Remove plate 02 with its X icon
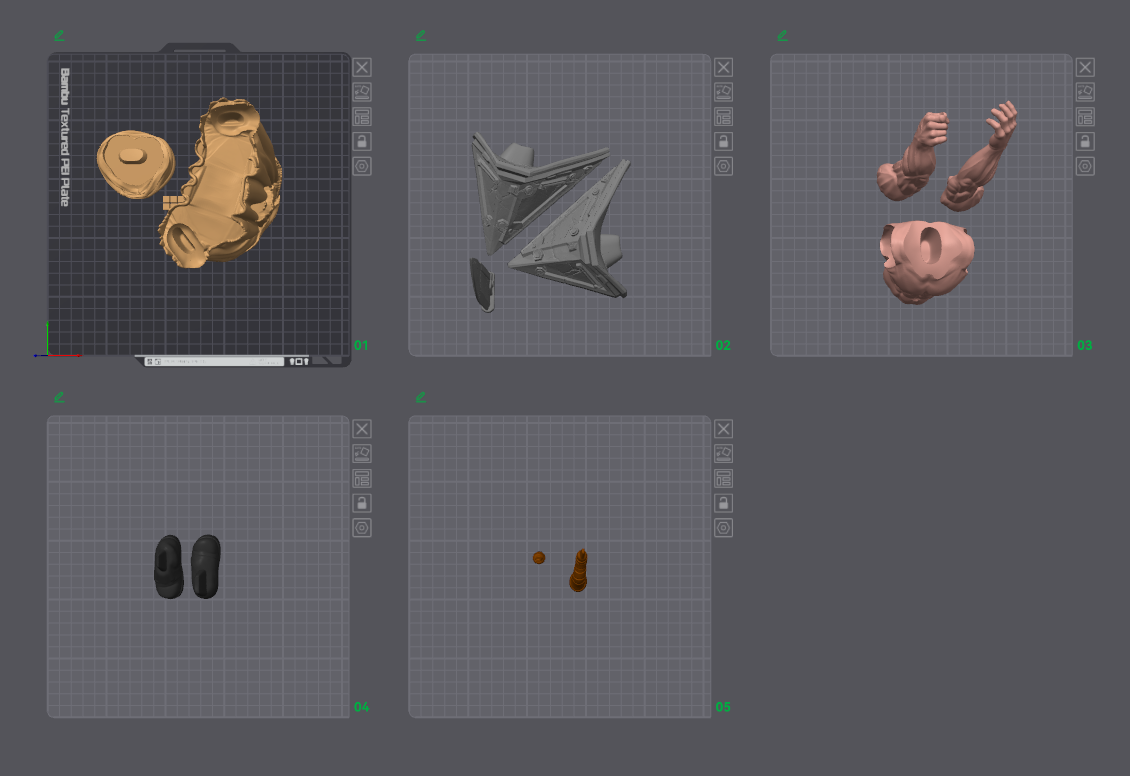The width and height of the screenshot is (1130, 776). (724, 67)
